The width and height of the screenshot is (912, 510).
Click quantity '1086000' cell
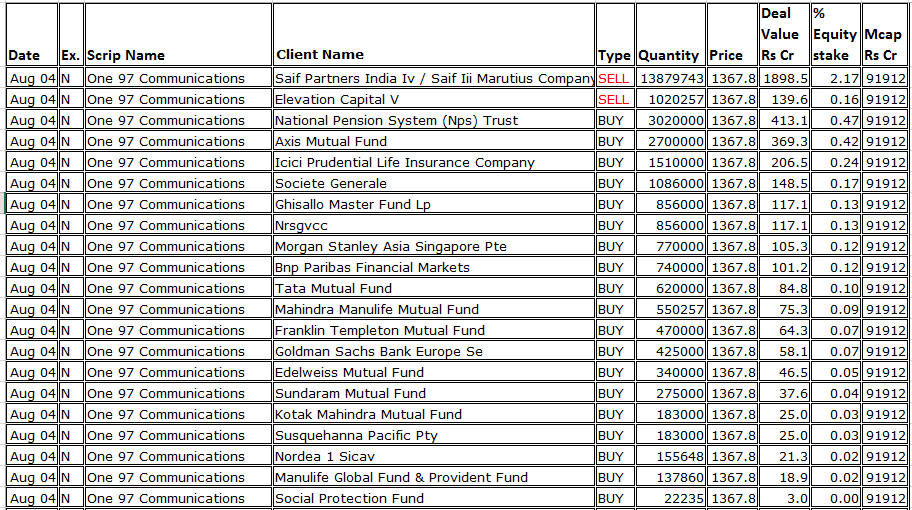(x=671, y=183)
